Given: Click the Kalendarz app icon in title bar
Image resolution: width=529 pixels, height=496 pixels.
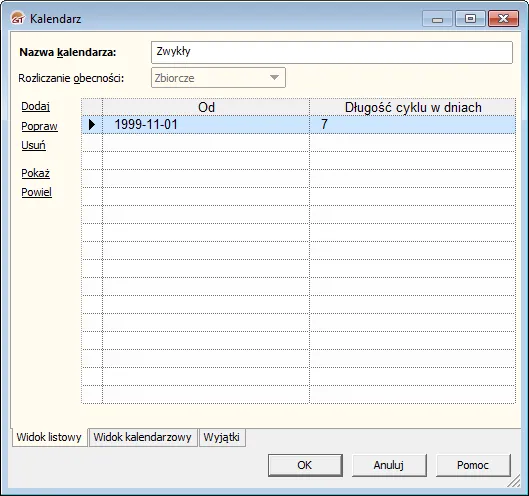Looking at the screenshot, I should [18, 18].
